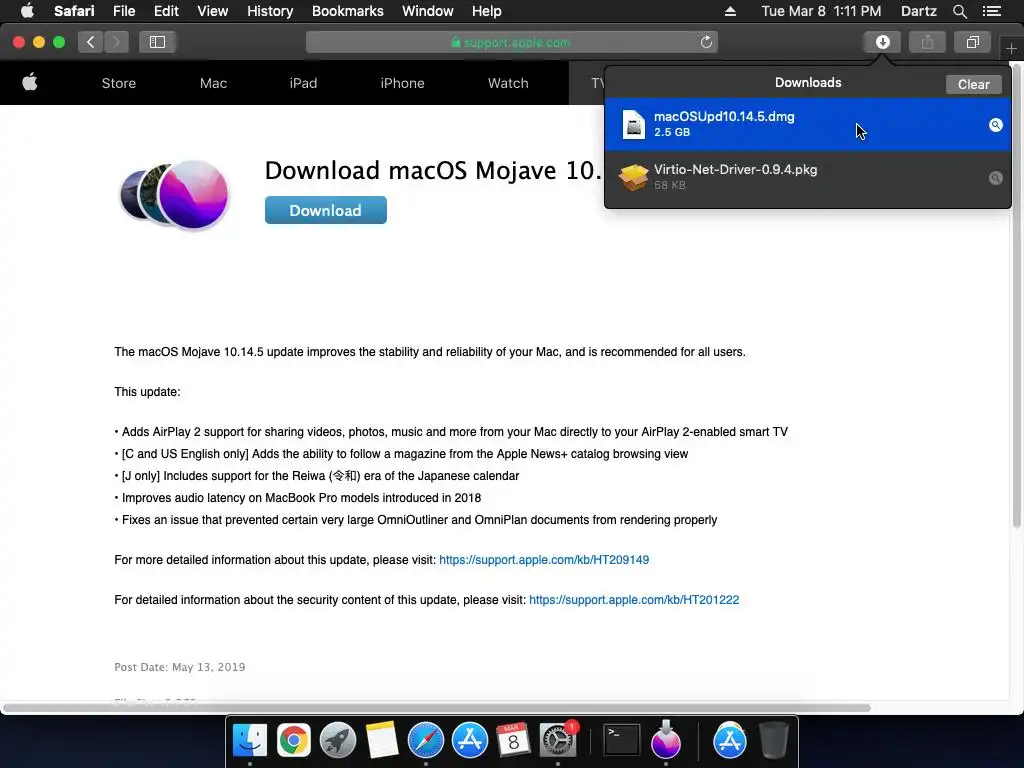
Task: Click the vertical page scrollbar
Action: [1016, 294]
